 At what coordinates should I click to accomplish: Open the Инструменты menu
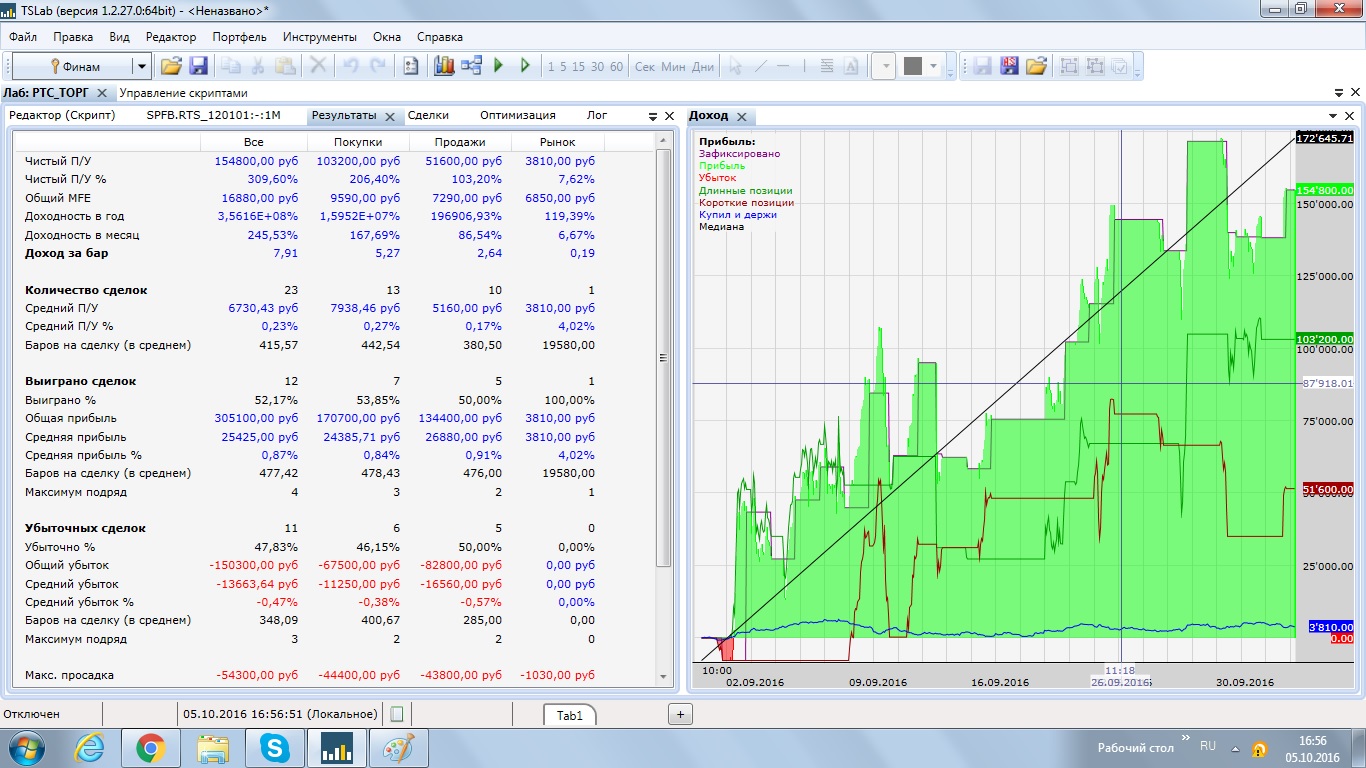[319, 37]
